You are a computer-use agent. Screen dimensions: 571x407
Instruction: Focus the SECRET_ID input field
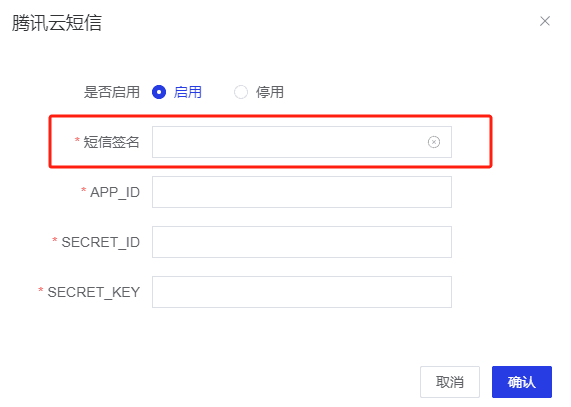[302, 242]
